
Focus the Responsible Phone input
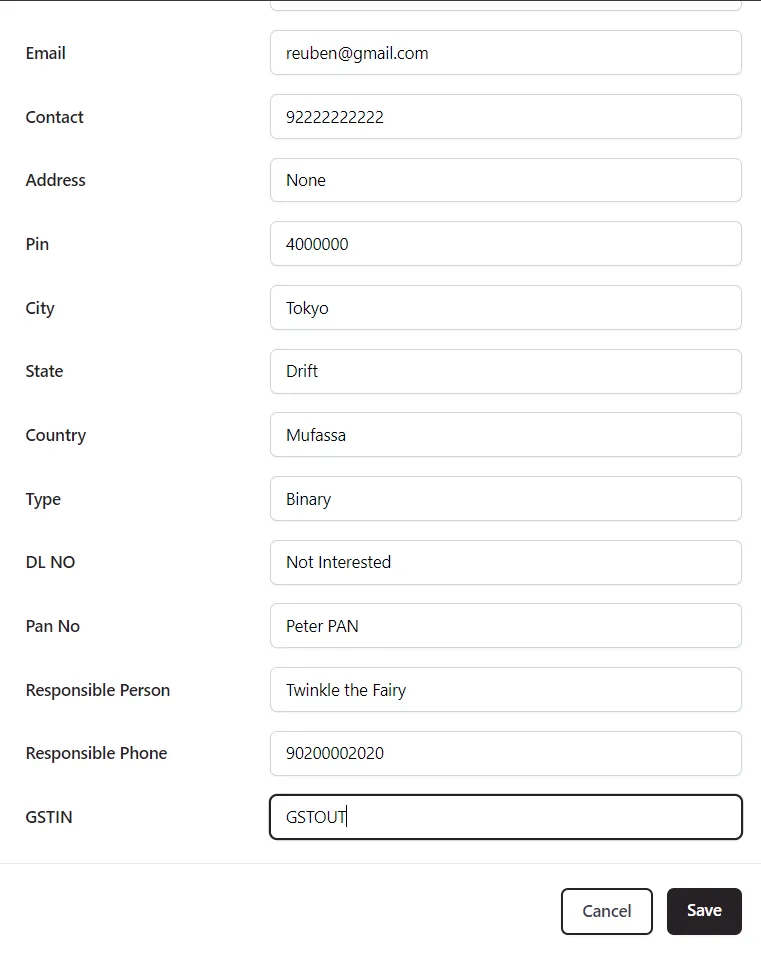(x=505, y=753)
